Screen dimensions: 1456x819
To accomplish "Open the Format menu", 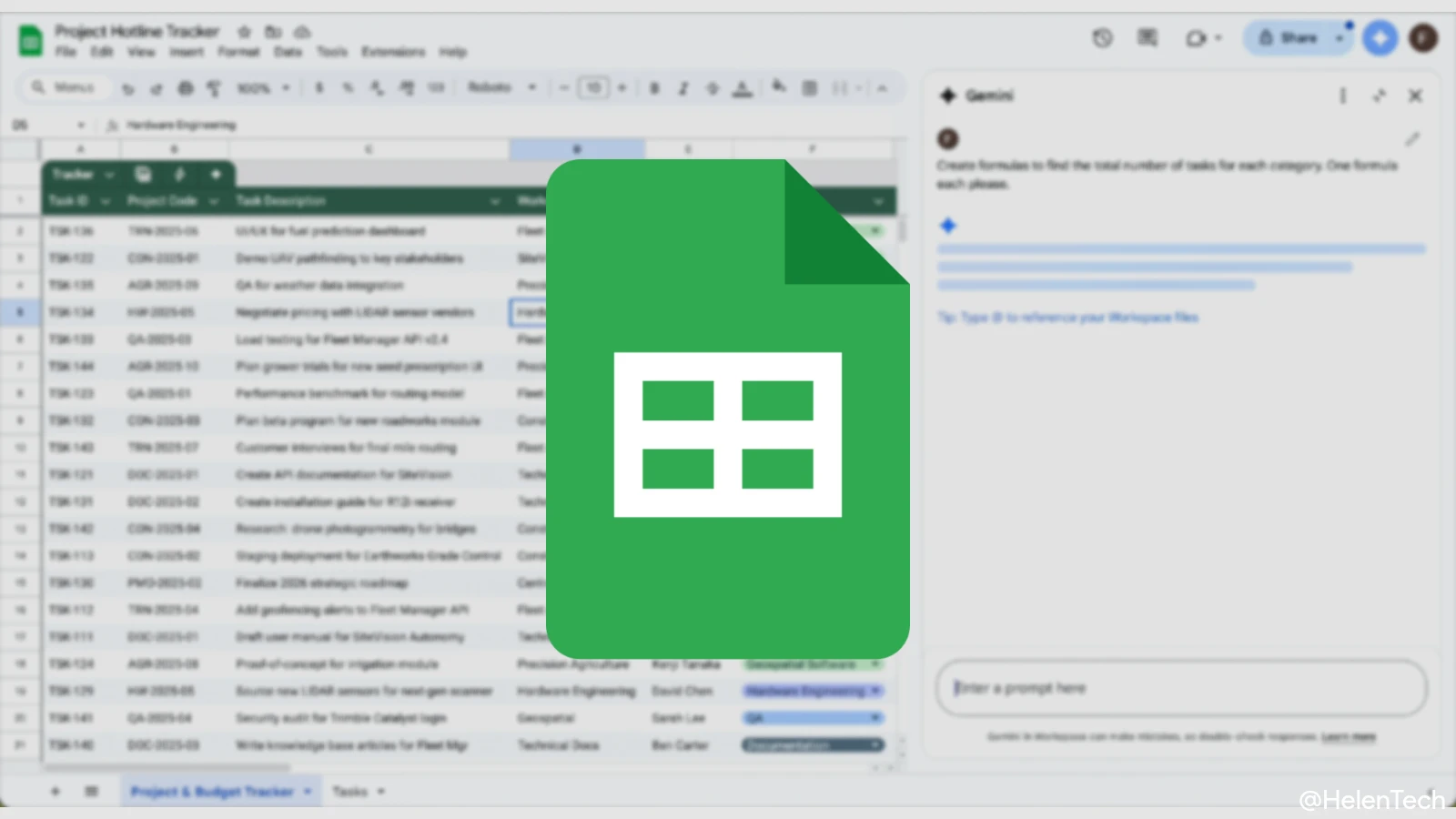I will 238,52.
